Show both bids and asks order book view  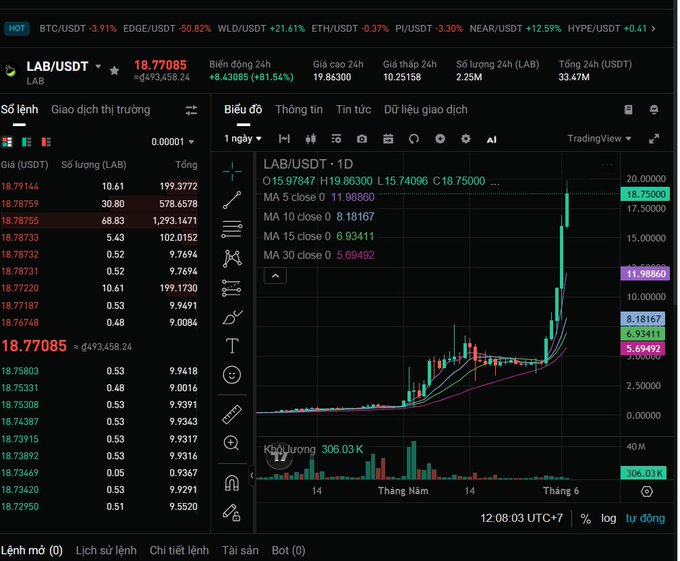pos(7,142)
